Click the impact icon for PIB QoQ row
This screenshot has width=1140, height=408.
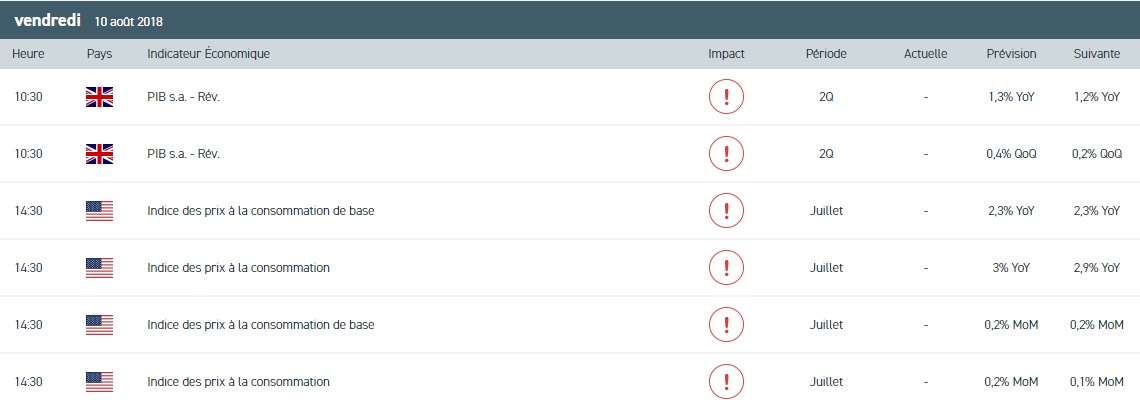726,154
